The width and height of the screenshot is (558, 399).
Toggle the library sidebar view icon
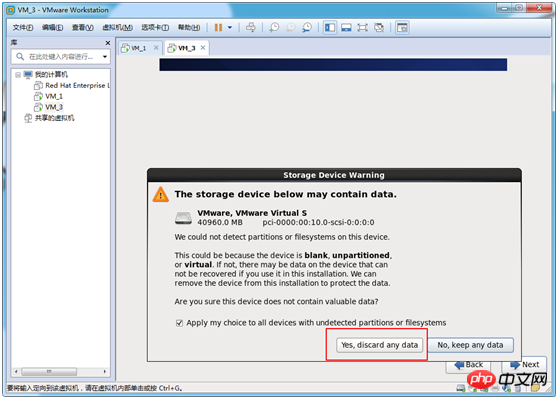pos(330,27)
